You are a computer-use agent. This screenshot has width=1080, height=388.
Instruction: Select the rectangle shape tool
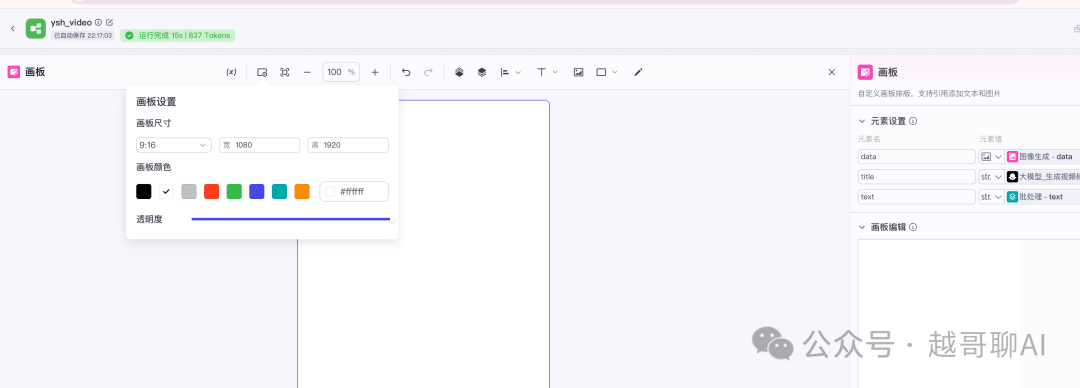(x=601, y=72)
